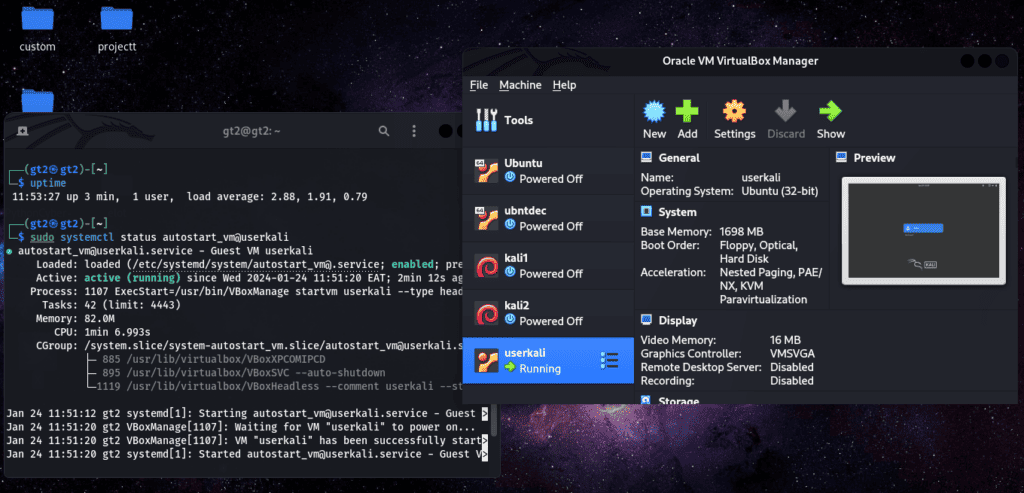Click the General section header

click(679, 157)
